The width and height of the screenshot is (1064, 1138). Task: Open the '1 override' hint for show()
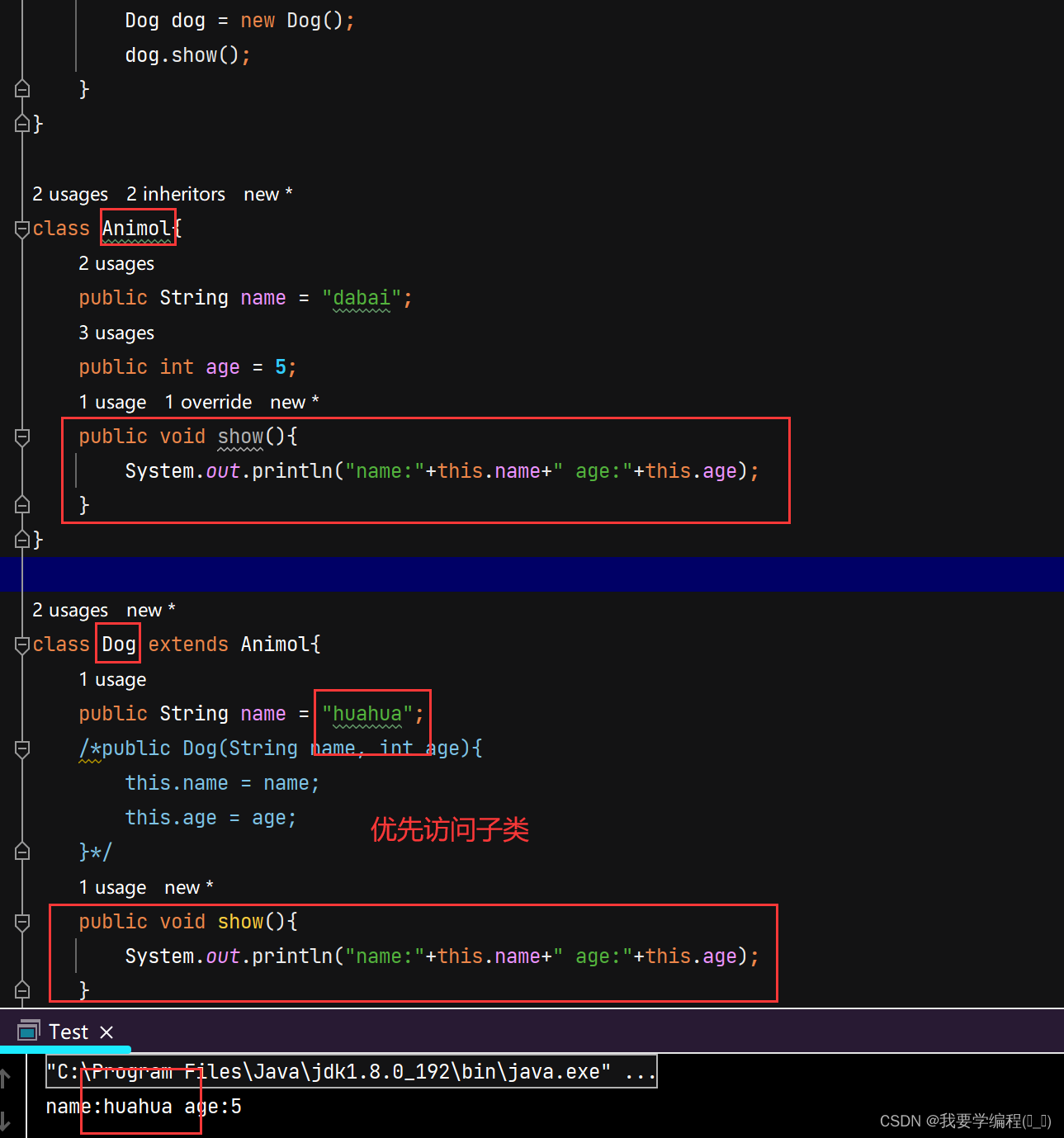coord(208,403)
